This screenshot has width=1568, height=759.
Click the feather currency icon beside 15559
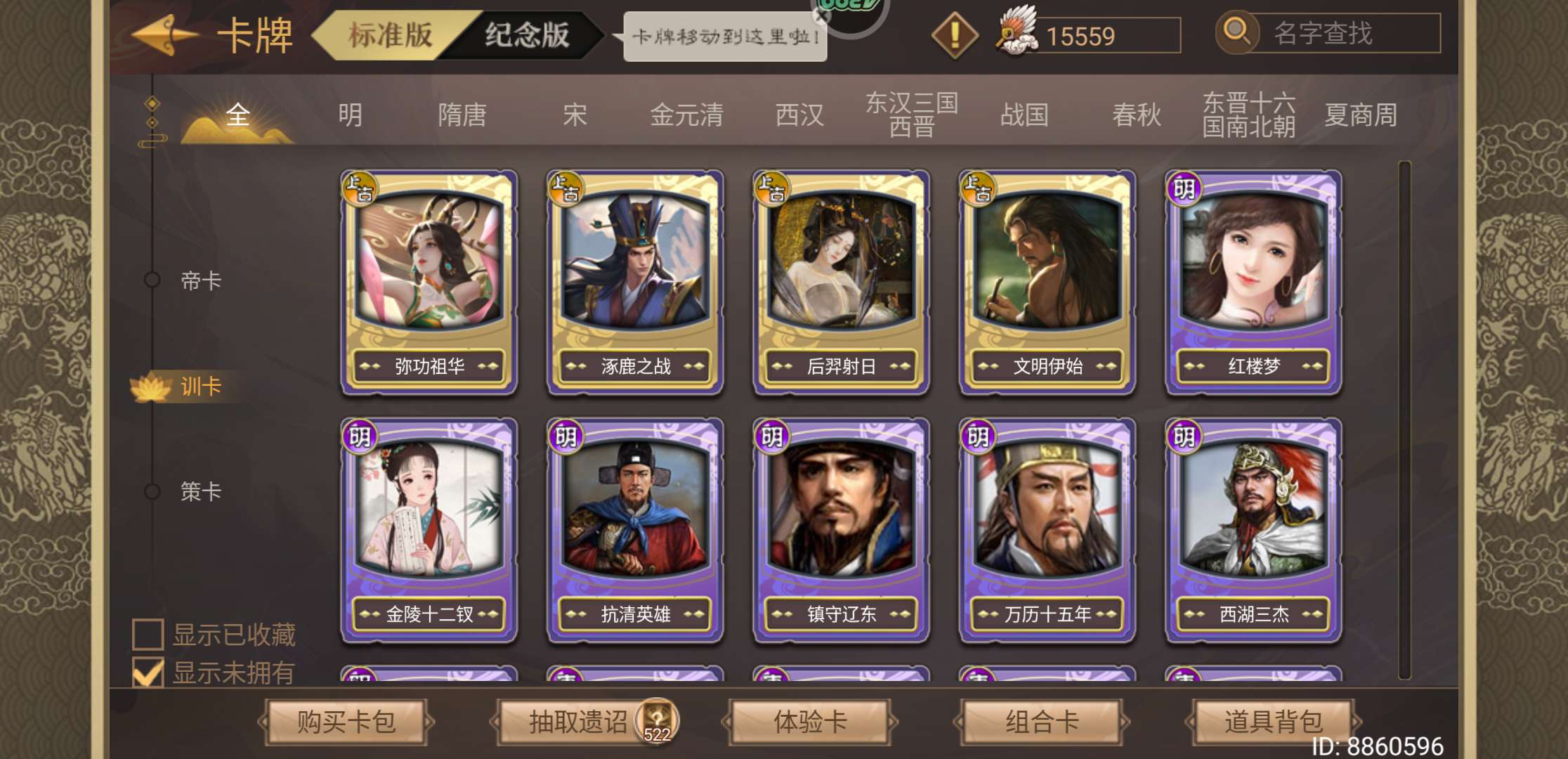pos(1016,30)
